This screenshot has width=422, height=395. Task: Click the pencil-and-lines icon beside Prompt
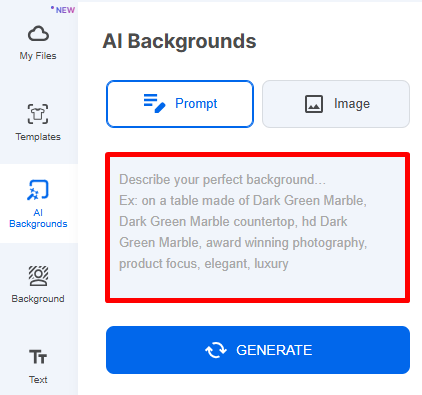tap(154, 104)
